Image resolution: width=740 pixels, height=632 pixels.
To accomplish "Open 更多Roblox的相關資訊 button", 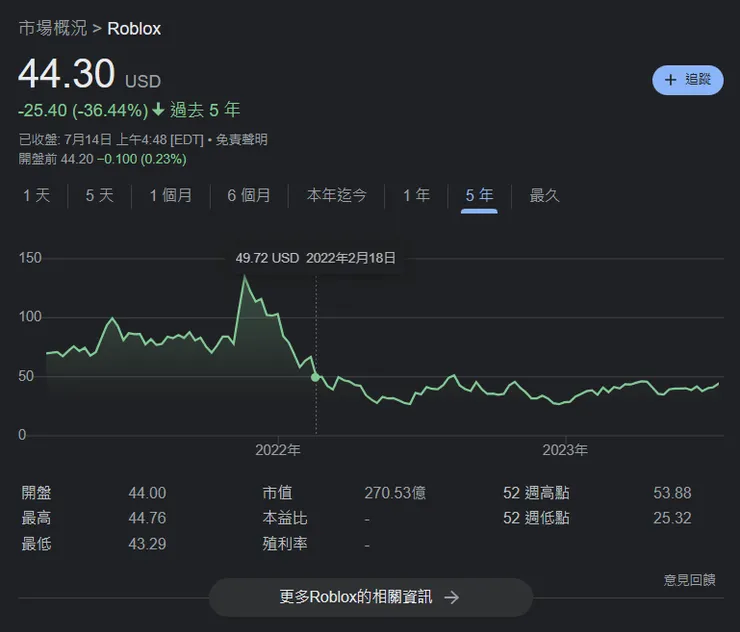I will 370,597.
